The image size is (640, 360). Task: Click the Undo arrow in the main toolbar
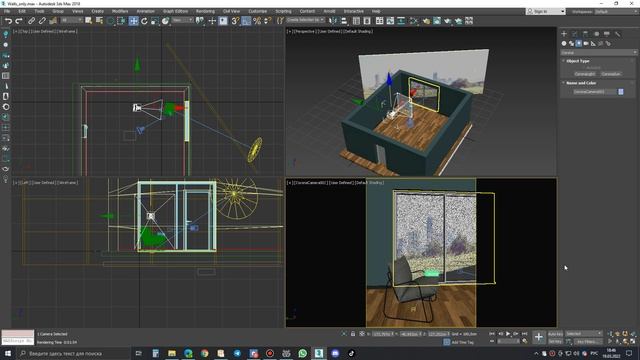tap(8, 20)
